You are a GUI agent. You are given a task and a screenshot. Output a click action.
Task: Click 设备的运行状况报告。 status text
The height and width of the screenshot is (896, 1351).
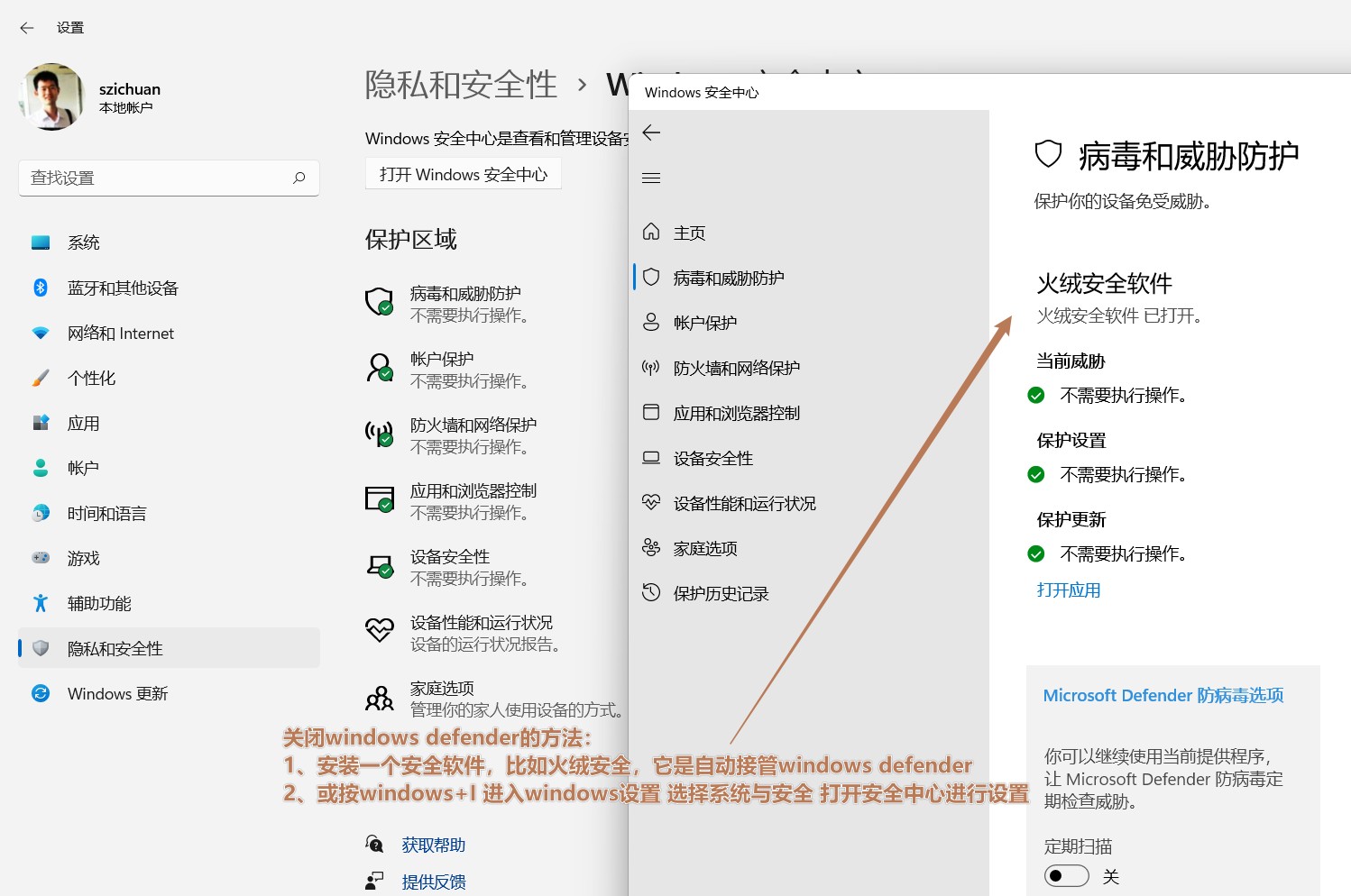click(487, 645)
